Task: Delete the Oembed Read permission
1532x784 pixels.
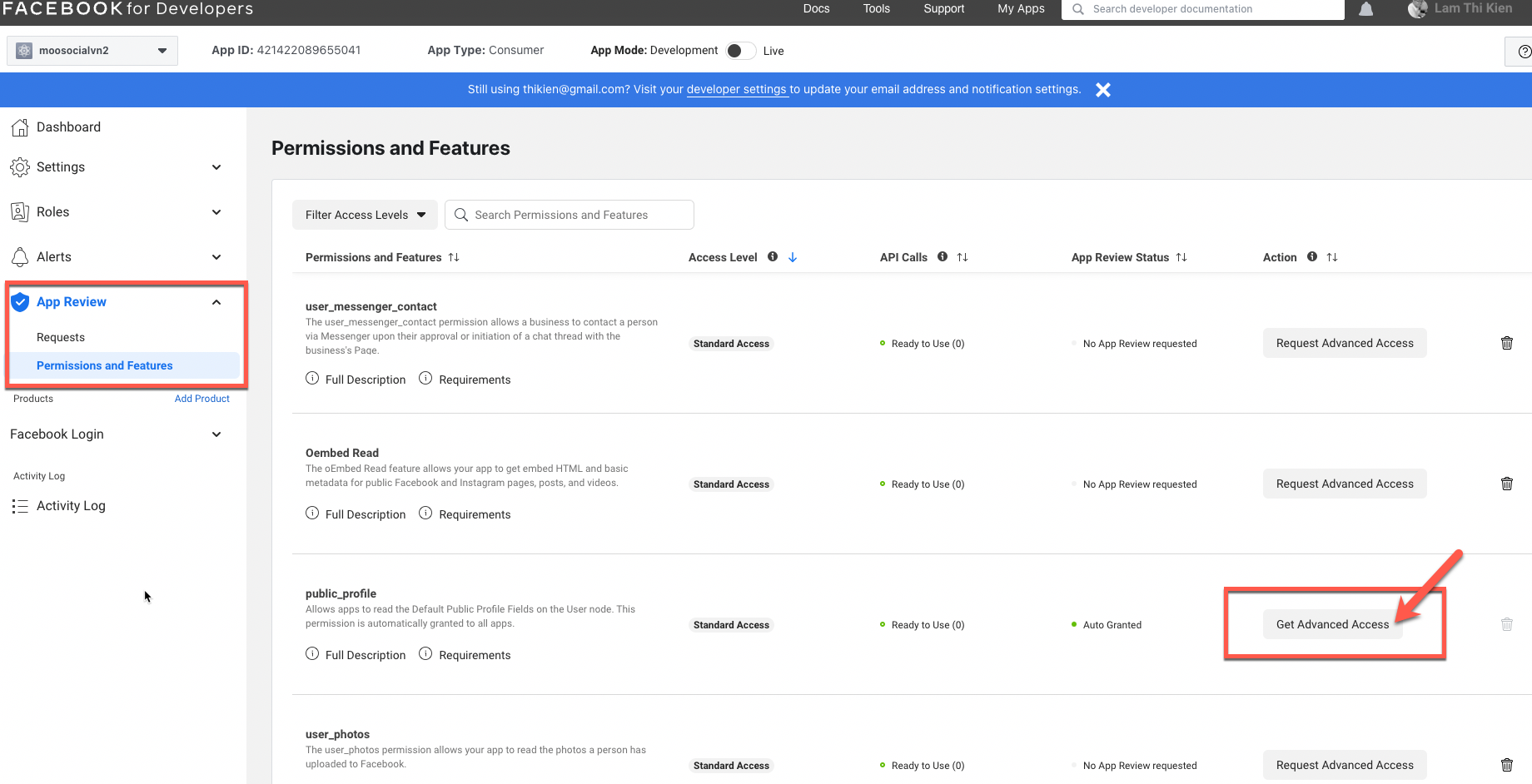Action: coord(1507,484)
